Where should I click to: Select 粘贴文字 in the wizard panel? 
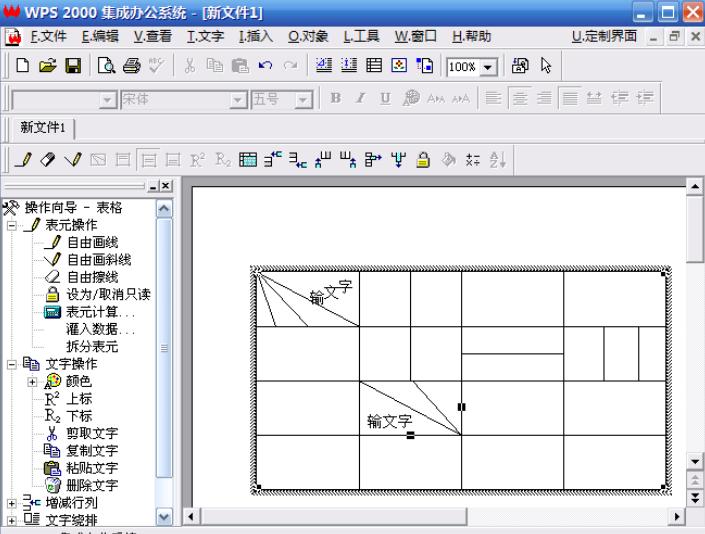[92, 468]
